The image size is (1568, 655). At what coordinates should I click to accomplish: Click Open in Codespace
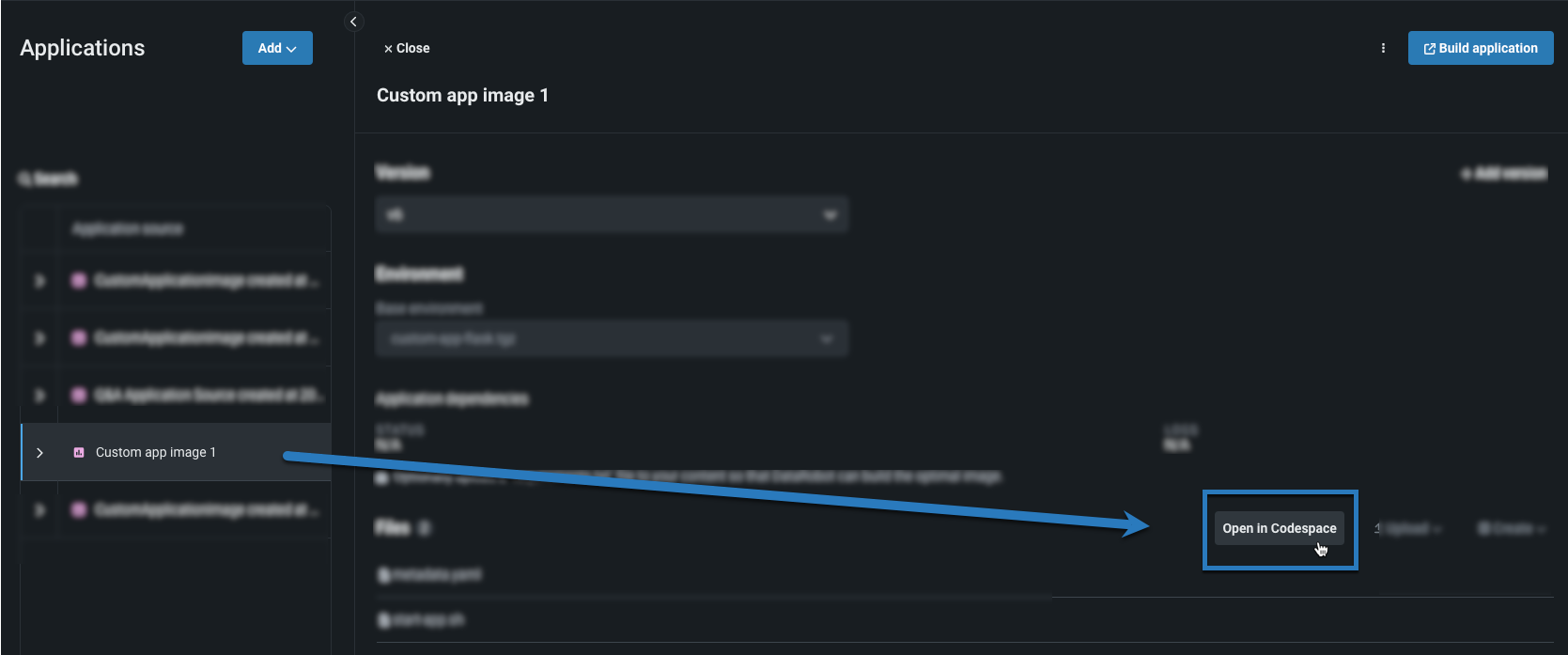pyautogui.click(x=1279, y=528)
